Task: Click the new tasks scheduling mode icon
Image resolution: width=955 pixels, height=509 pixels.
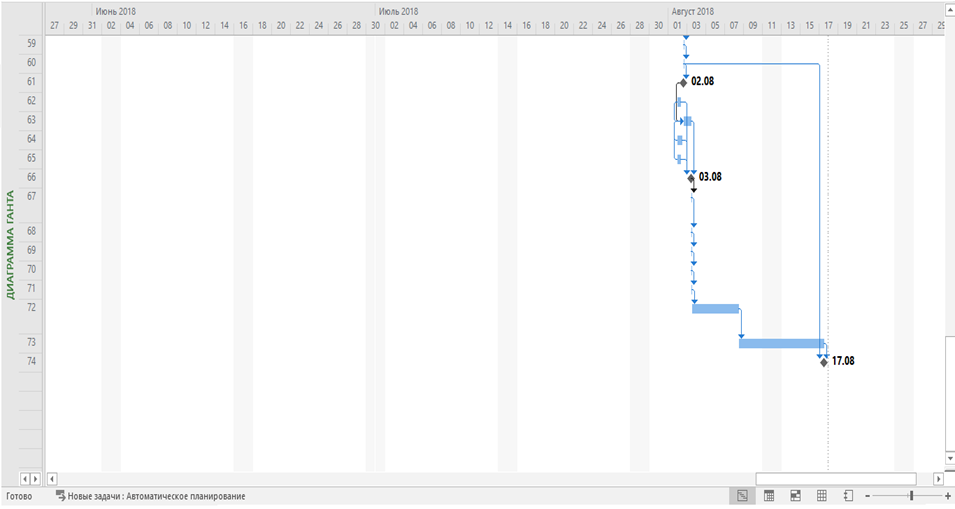Action: click(x=60, y=496)
